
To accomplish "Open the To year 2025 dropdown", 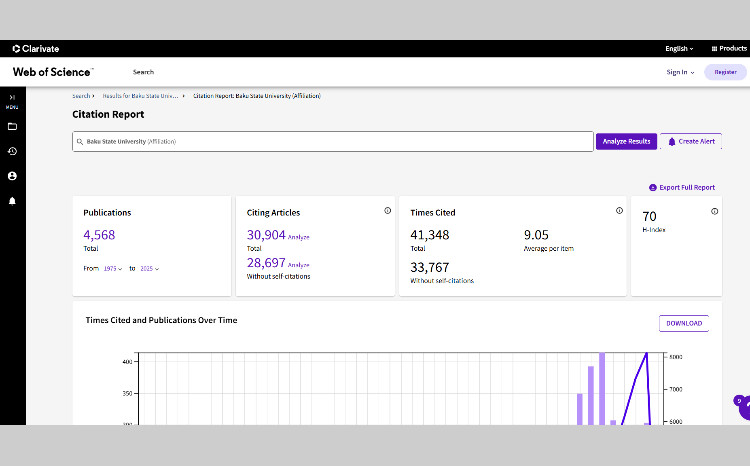I will click(149, 269).
